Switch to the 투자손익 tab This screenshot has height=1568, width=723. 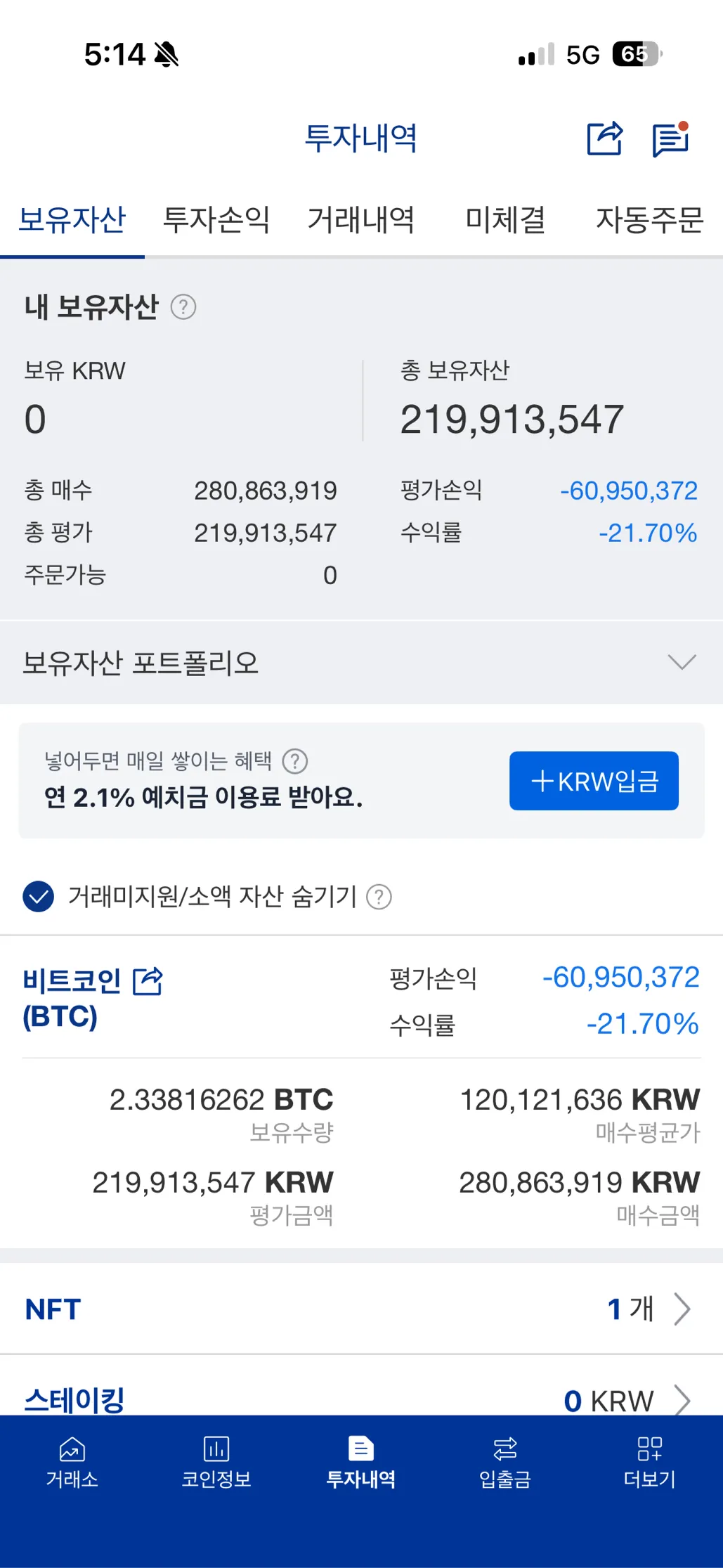216,220
